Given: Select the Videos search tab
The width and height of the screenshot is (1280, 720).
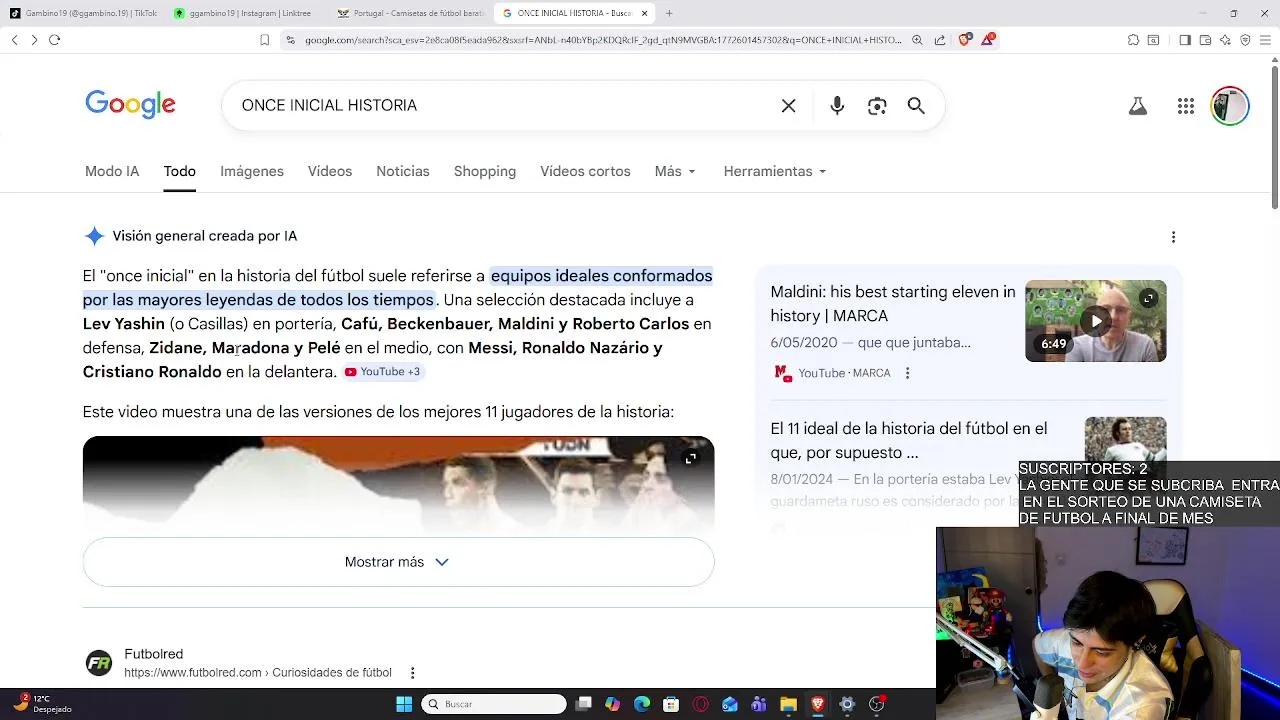Looking at the screenshot, I should point(330,171).
